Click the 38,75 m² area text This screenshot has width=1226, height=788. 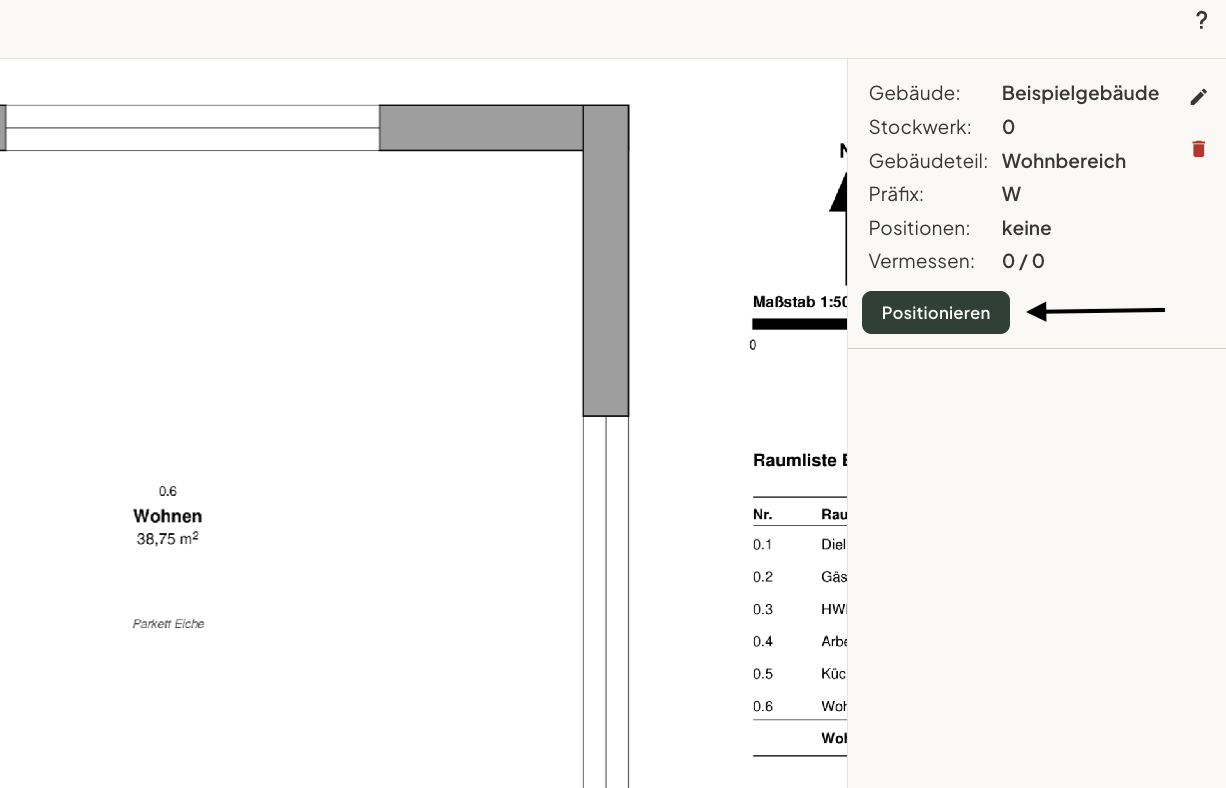(168, 539)
